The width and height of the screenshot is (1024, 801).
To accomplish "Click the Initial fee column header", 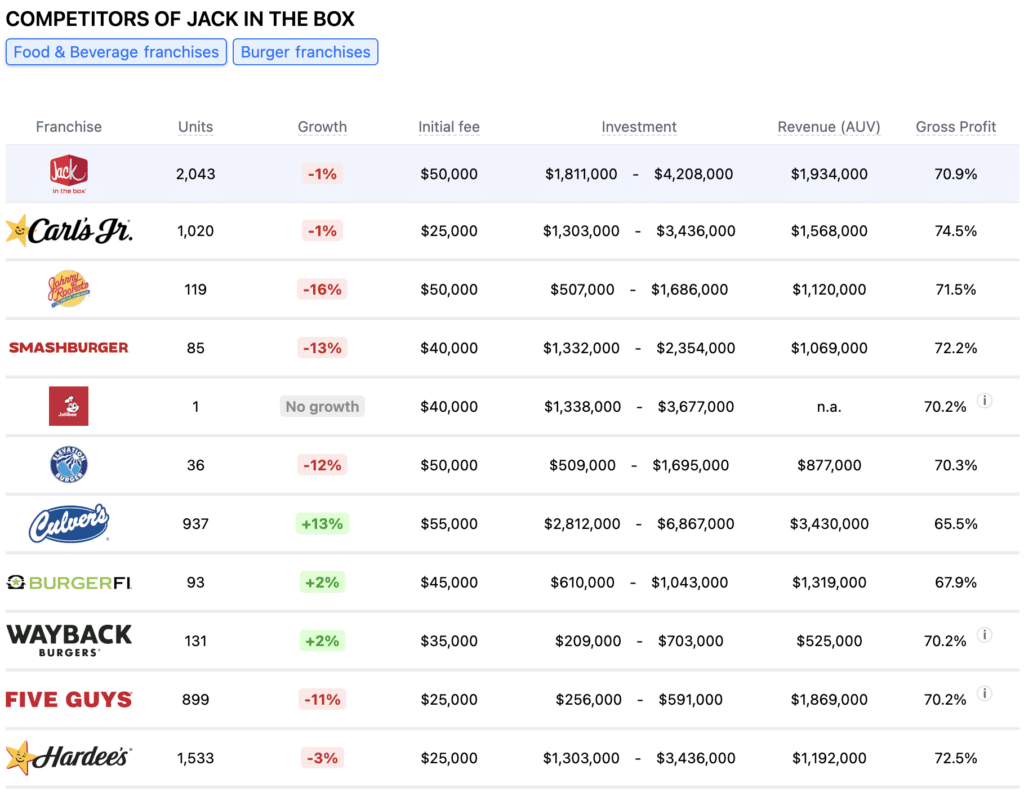I will (449, 127).
